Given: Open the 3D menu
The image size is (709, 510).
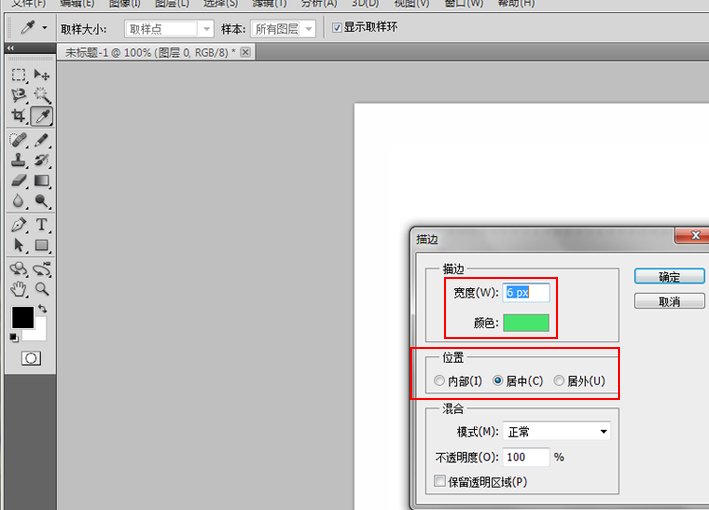Looking at the screenshot, I should tap(365, 4).
